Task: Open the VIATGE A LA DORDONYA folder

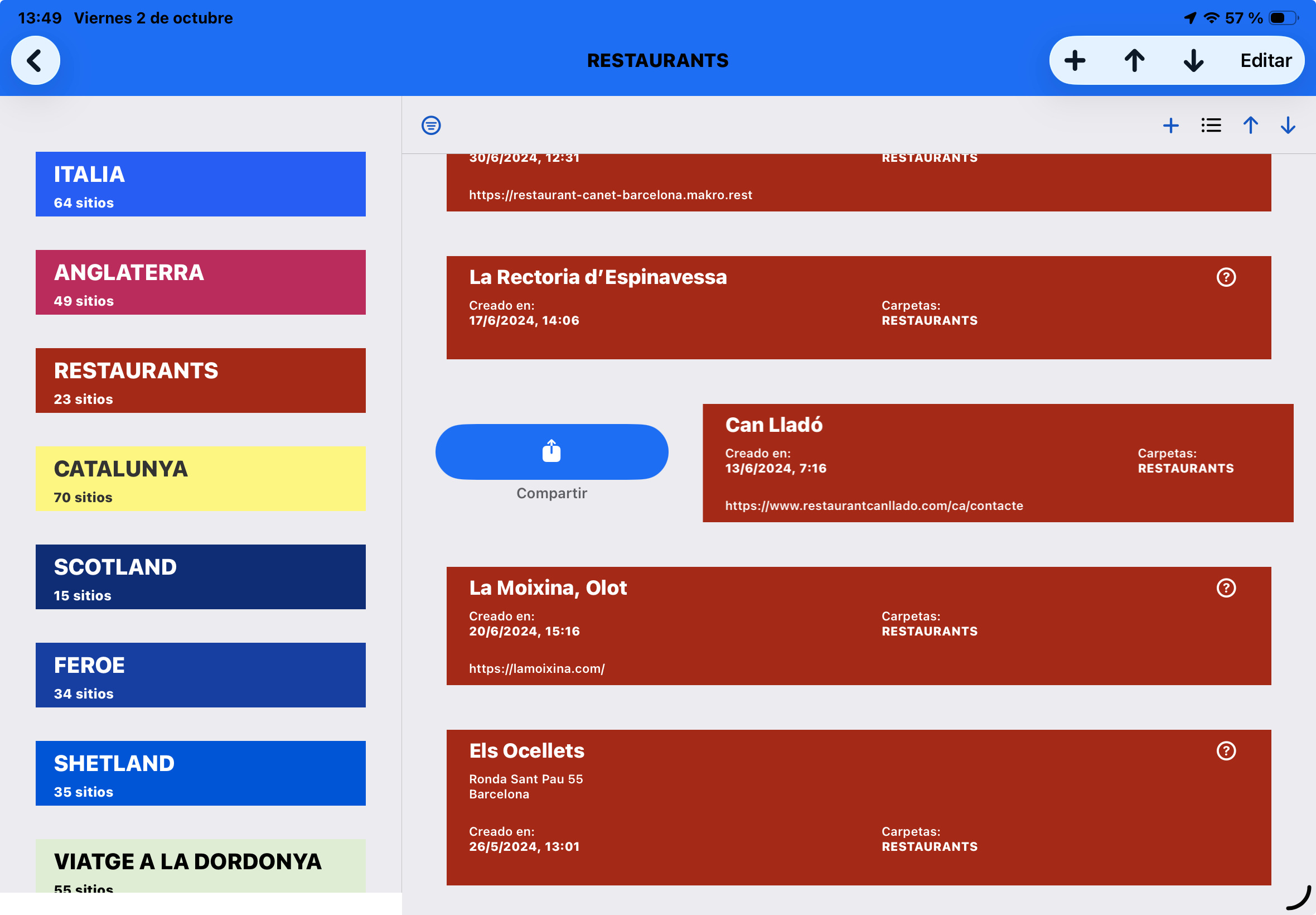Action: [201, 866]
